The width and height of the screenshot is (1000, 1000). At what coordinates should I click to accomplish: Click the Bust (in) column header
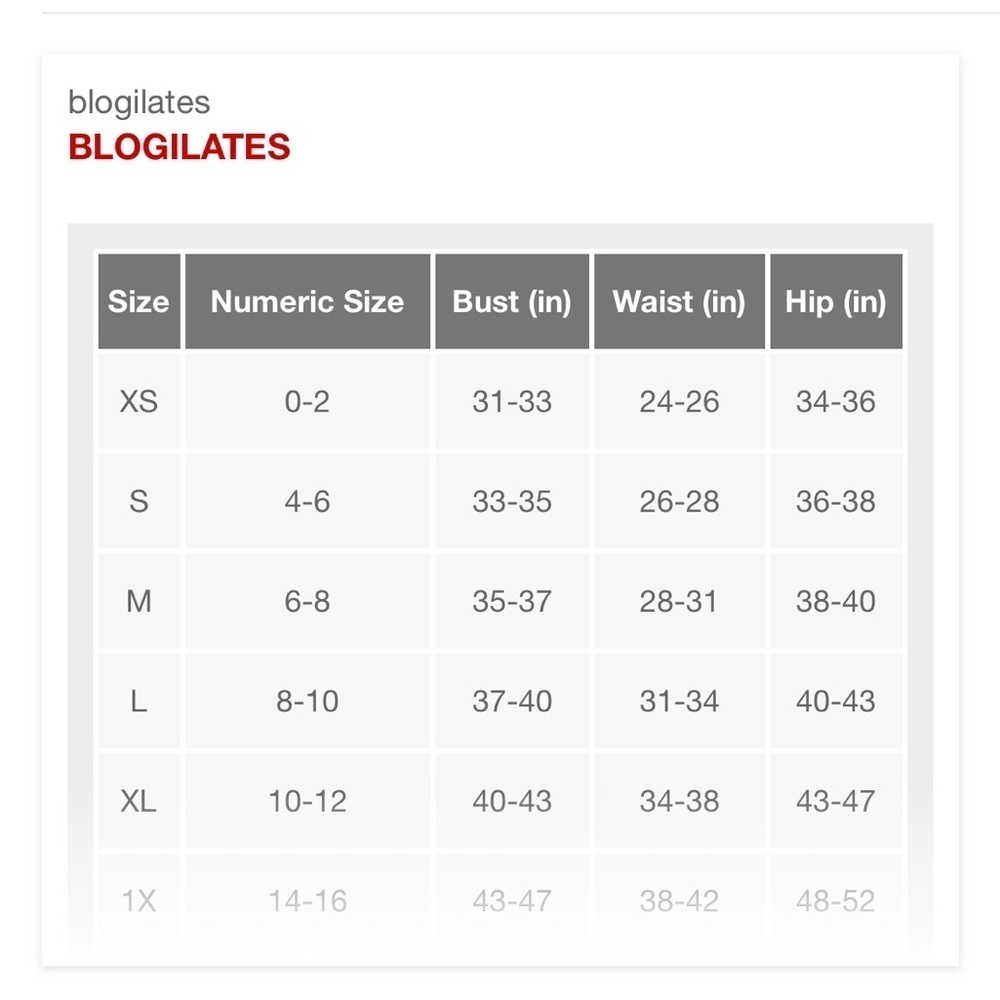click(x=512, y=301)
